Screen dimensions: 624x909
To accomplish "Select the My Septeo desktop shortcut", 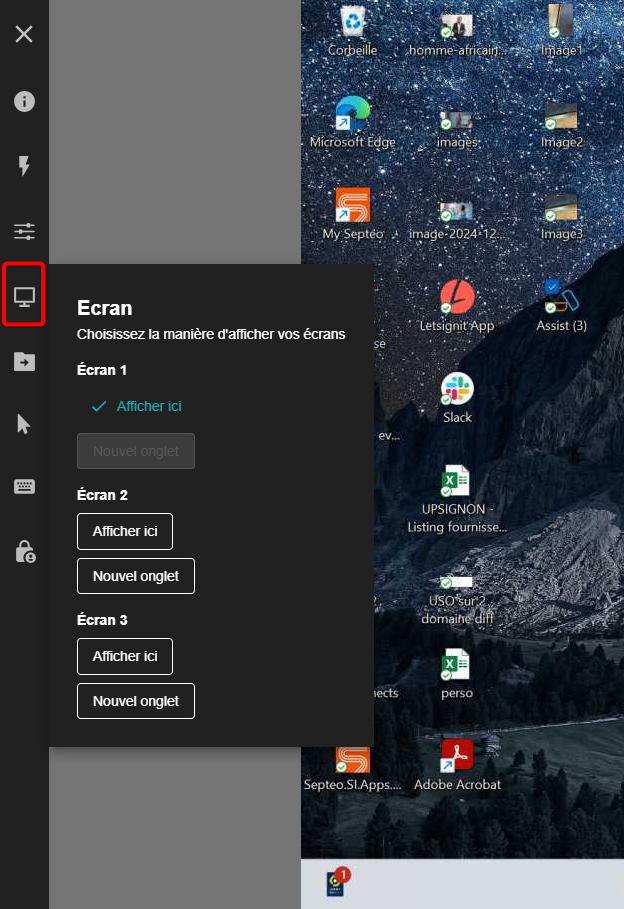I will click(353, 214).
